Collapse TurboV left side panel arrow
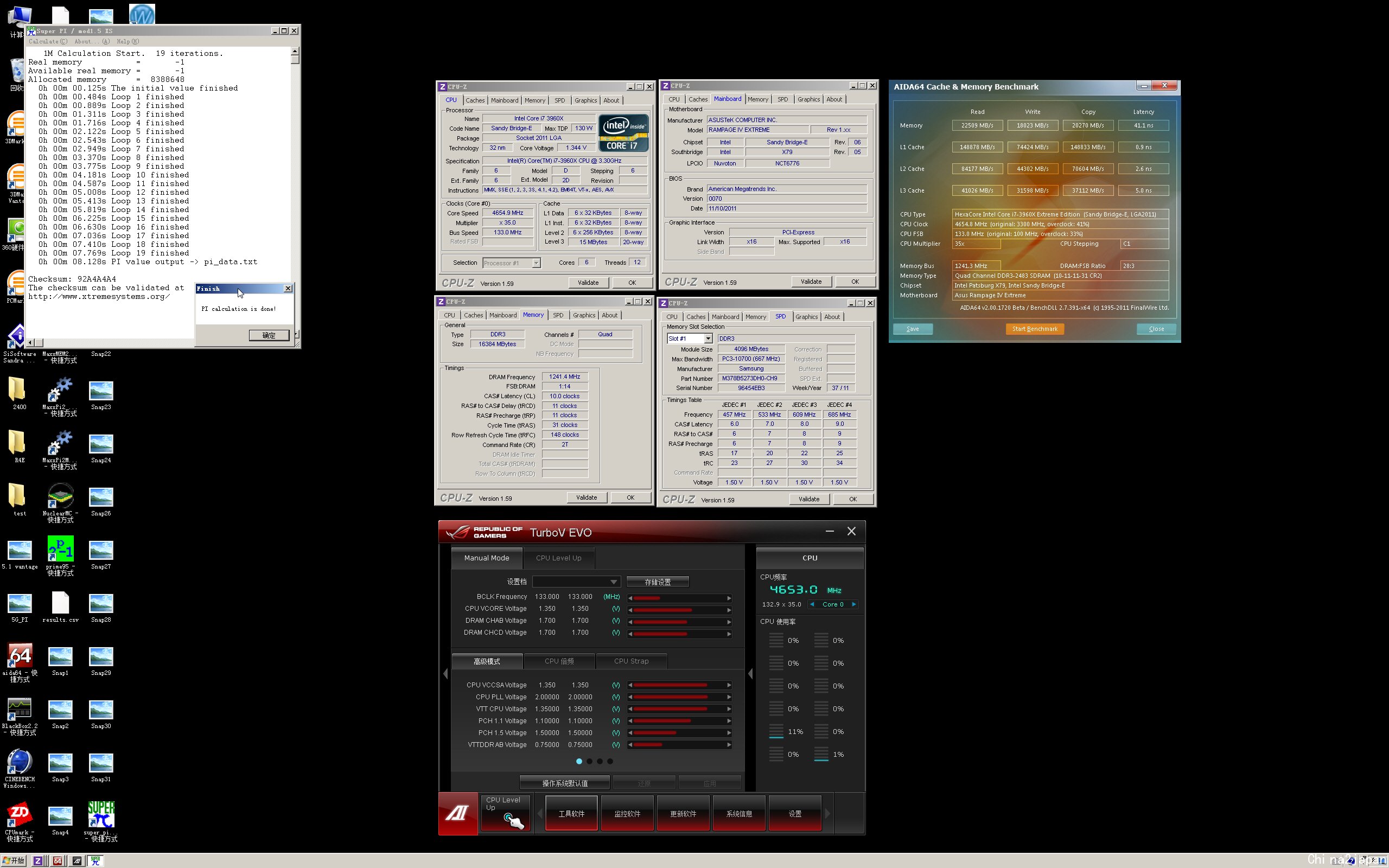This screenshot has height=868, width=1389. coord(445,673)
